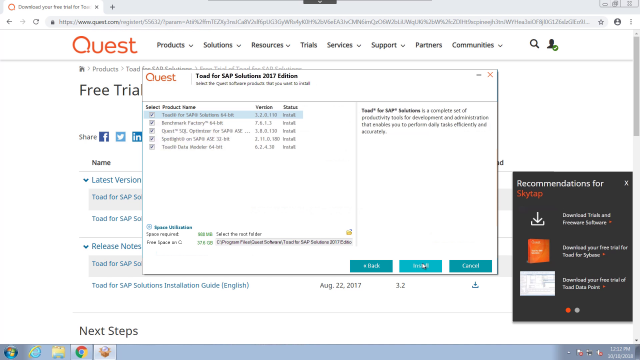Open Windows Start menu

click(x=11, y=352)
